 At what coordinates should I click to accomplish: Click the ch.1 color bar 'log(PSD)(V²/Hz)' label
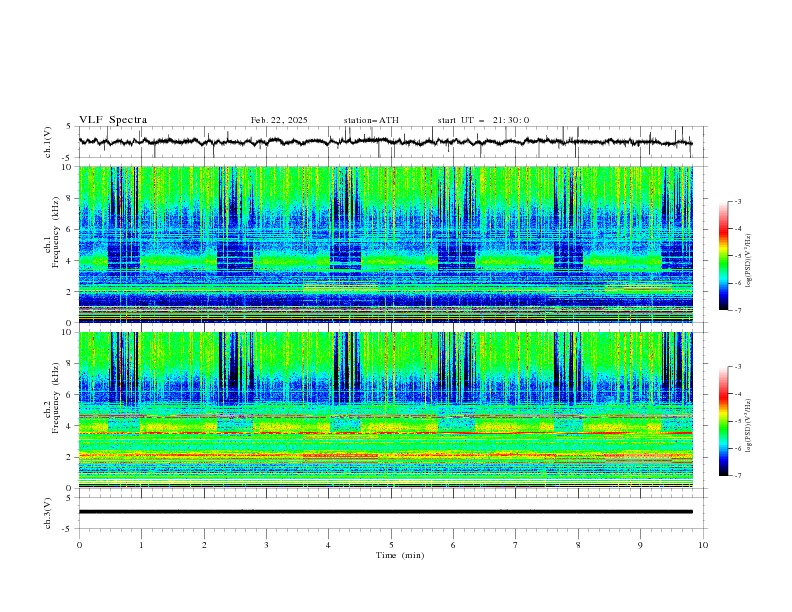749,260
